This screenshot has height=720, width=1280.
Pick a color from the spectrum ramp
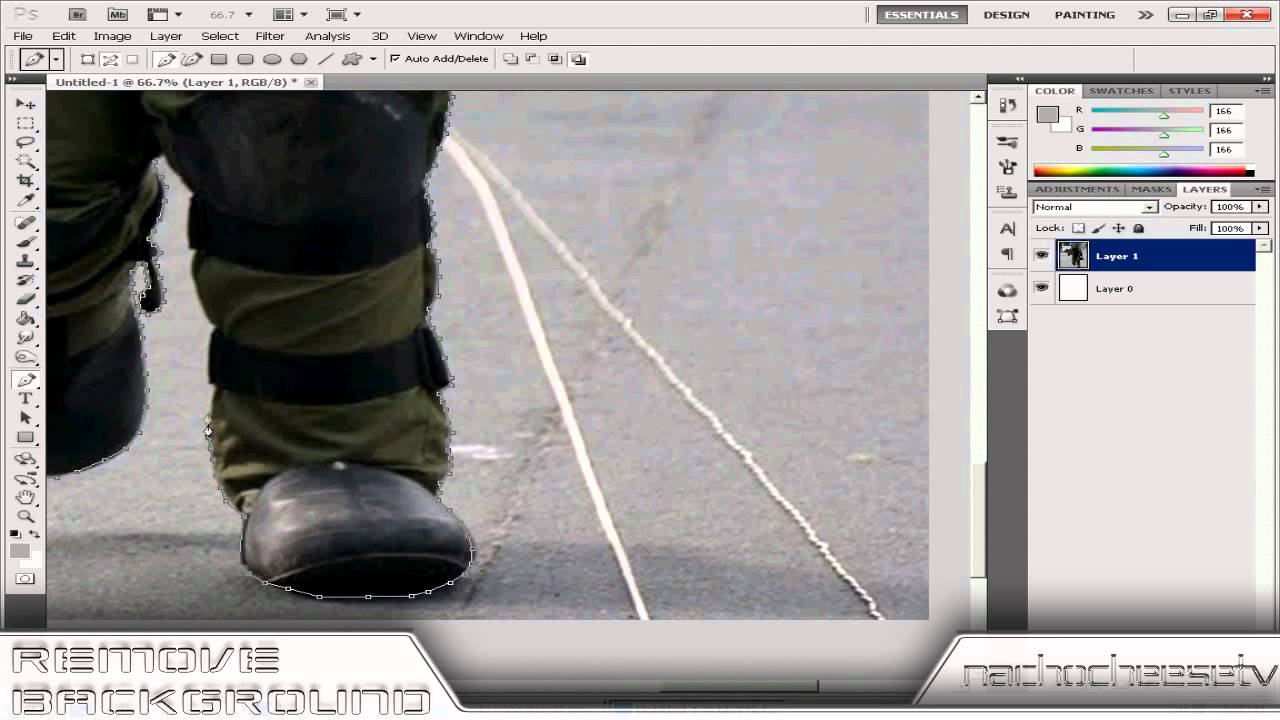tap(1143, 171)
